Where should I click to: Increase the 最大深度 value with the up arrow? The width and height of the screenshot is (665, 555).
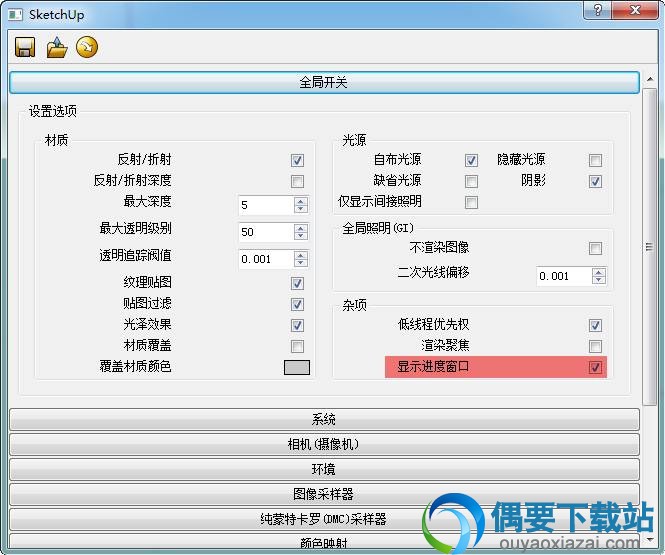coord(301,201)
